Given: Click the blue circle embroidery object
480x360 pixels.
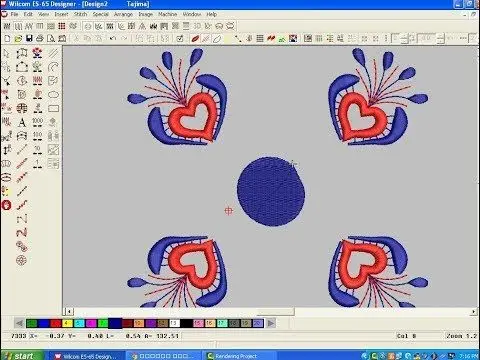Looking at the screenshot, I should pyautogui.click(x=271, y=191).
